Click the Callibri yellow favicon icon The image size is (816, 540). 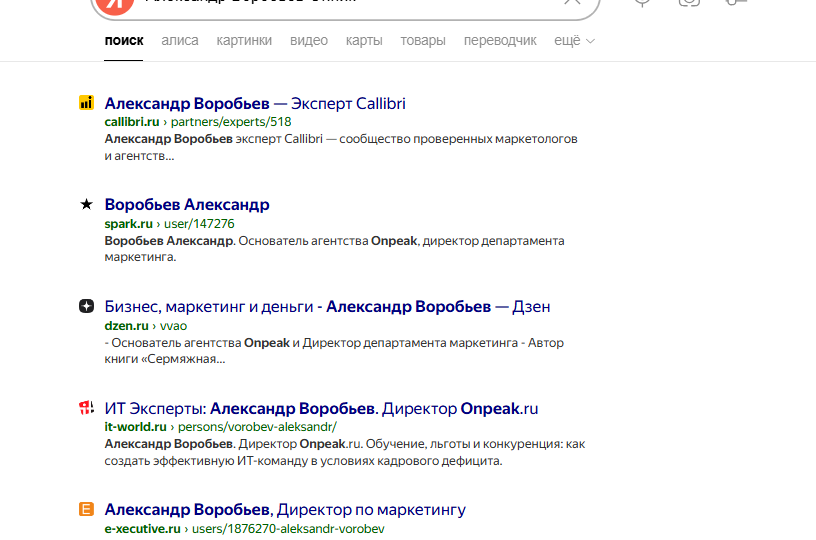coord(86,102)
